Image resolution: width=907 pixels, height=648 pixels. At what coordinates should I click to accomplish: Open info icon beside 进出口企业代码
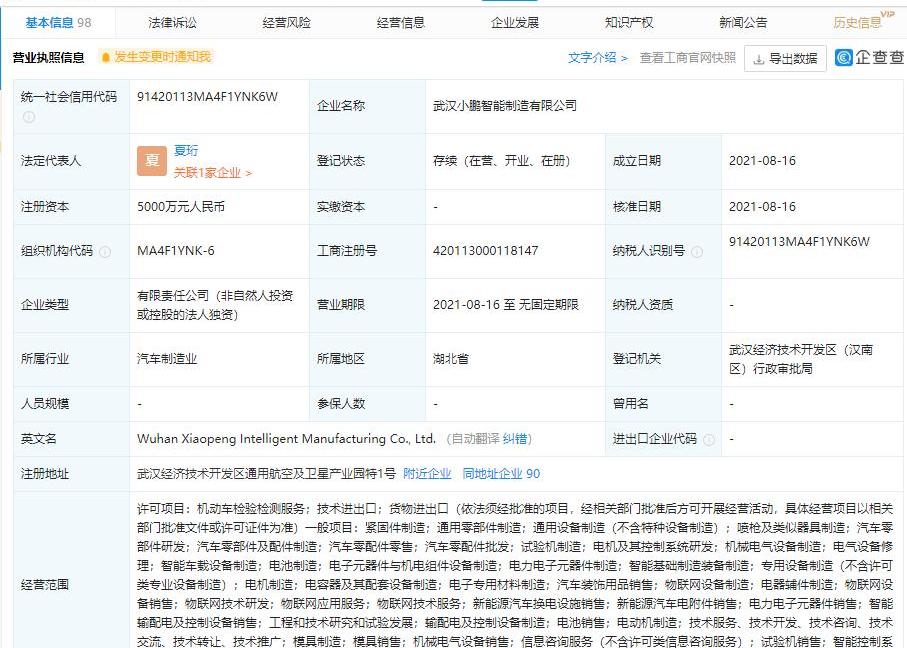pyautogui.click(x=709, y=440)
